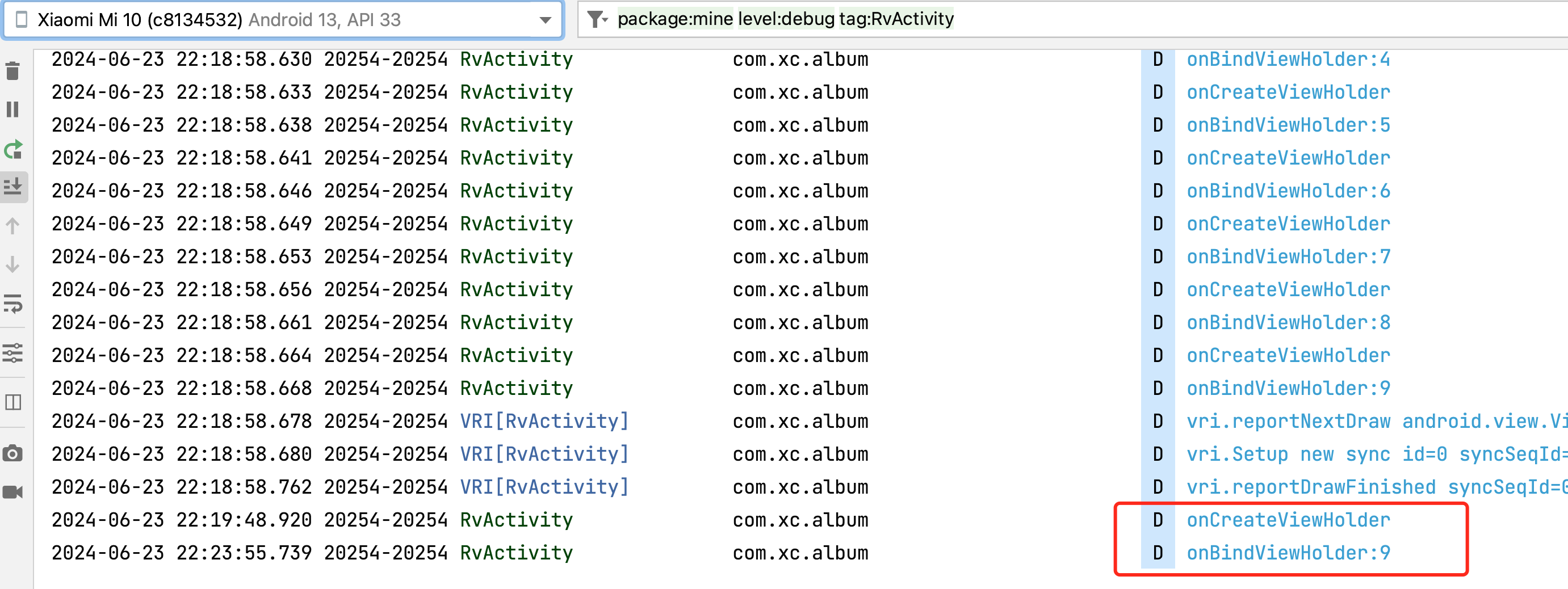Select the onBindViewHolder:4 log message

pyautogui.click(x=1288, y=60)
